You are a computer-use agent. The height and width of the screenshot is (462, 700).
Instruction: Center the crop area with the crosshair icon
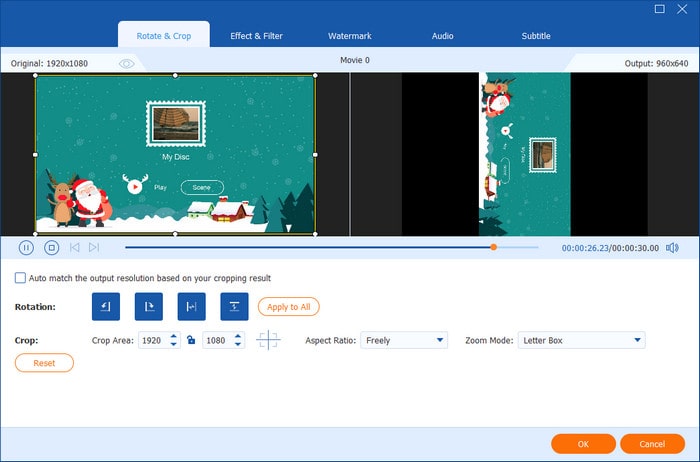coord(268,340)
